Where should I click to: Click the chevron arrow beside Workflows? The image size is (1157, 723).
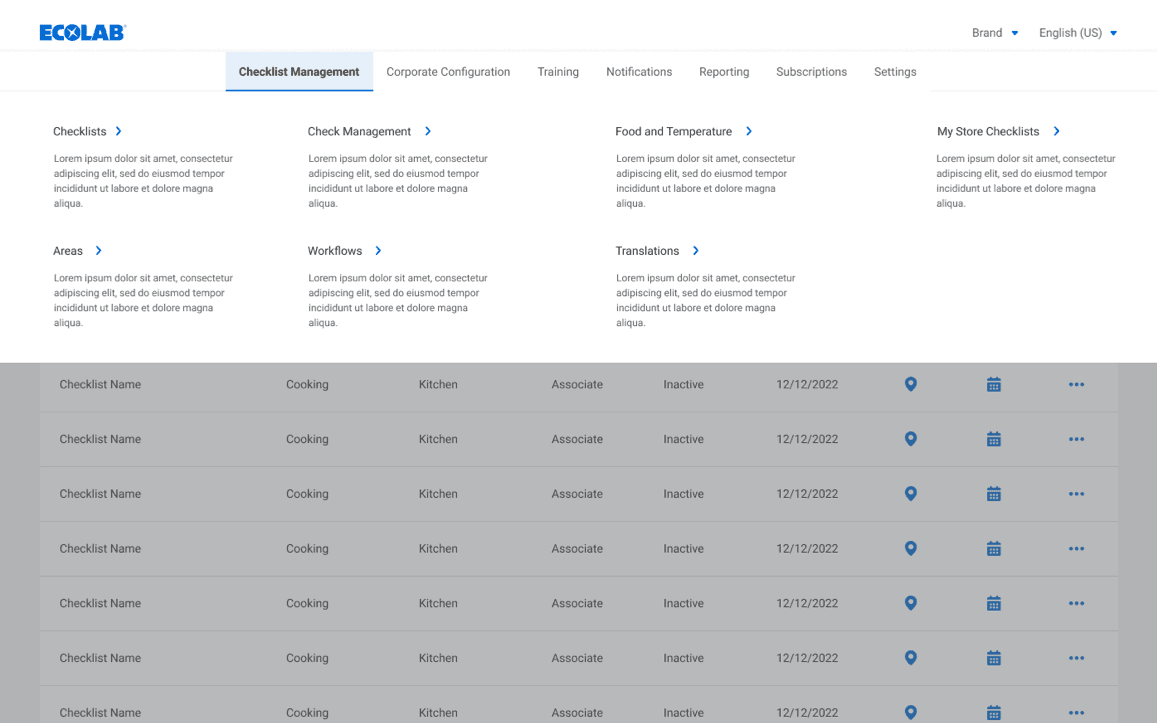point(378,251)
